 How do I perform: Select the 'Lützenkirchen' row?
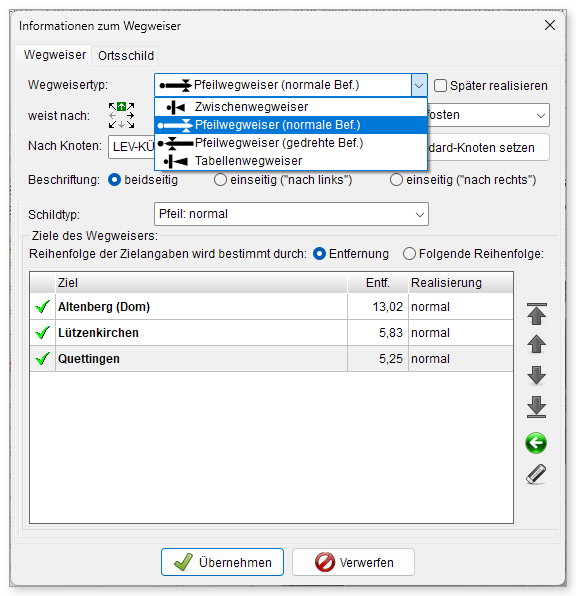click(271, 333)
